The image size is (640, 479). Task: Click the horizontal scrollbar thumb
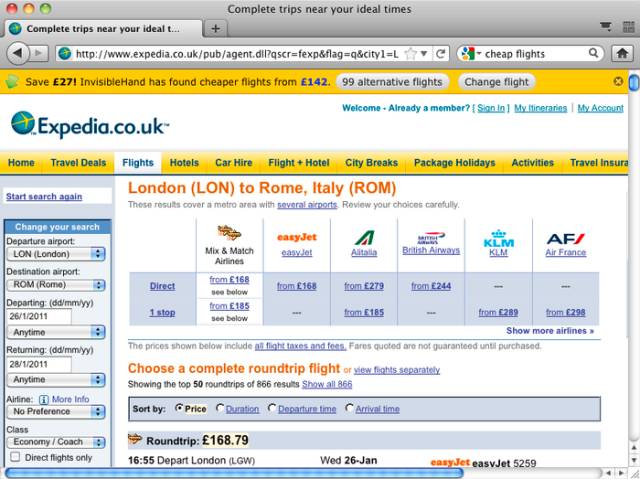[234, 473]
